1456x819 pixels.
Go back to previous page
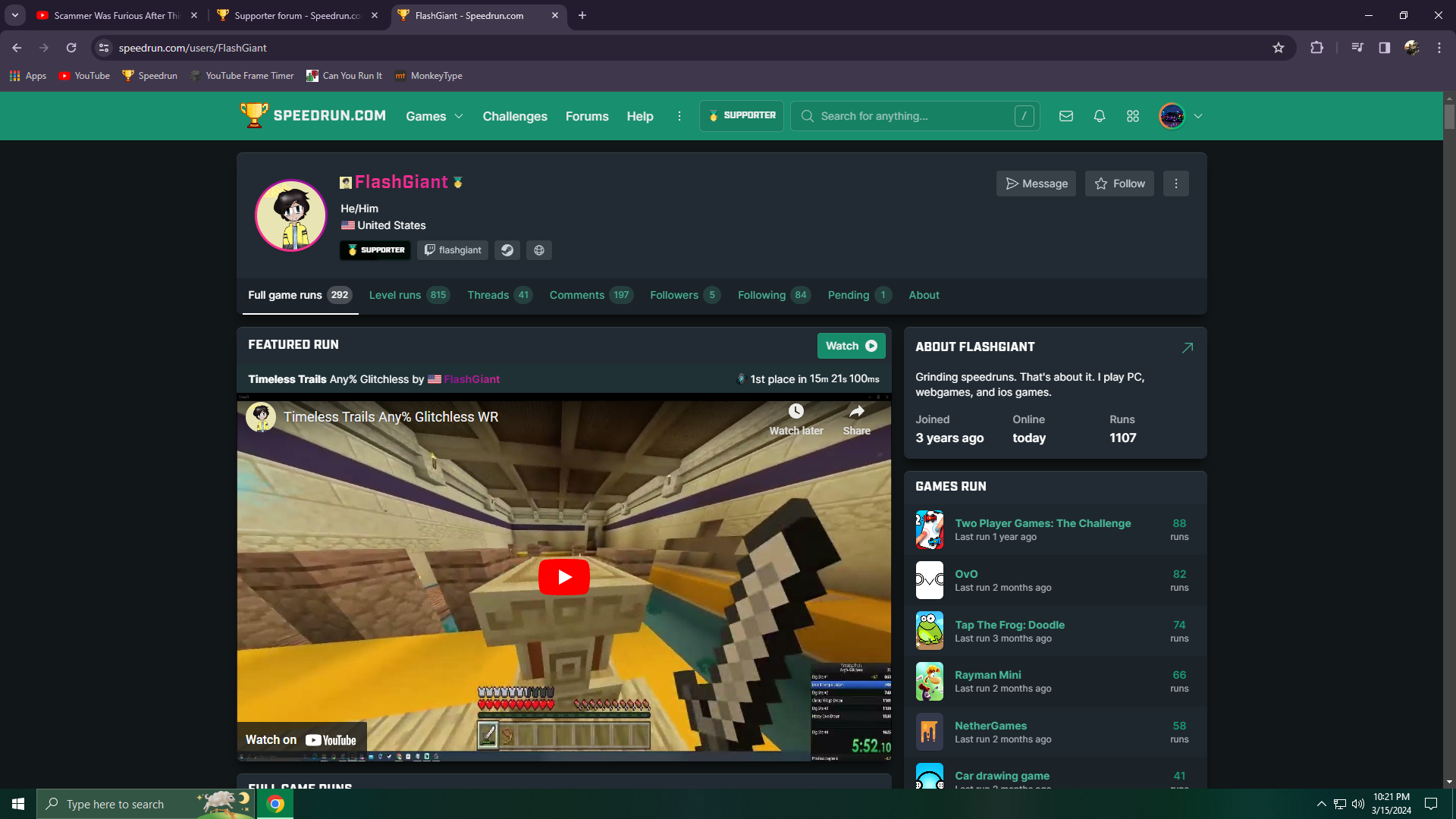(x=17, y=48)
